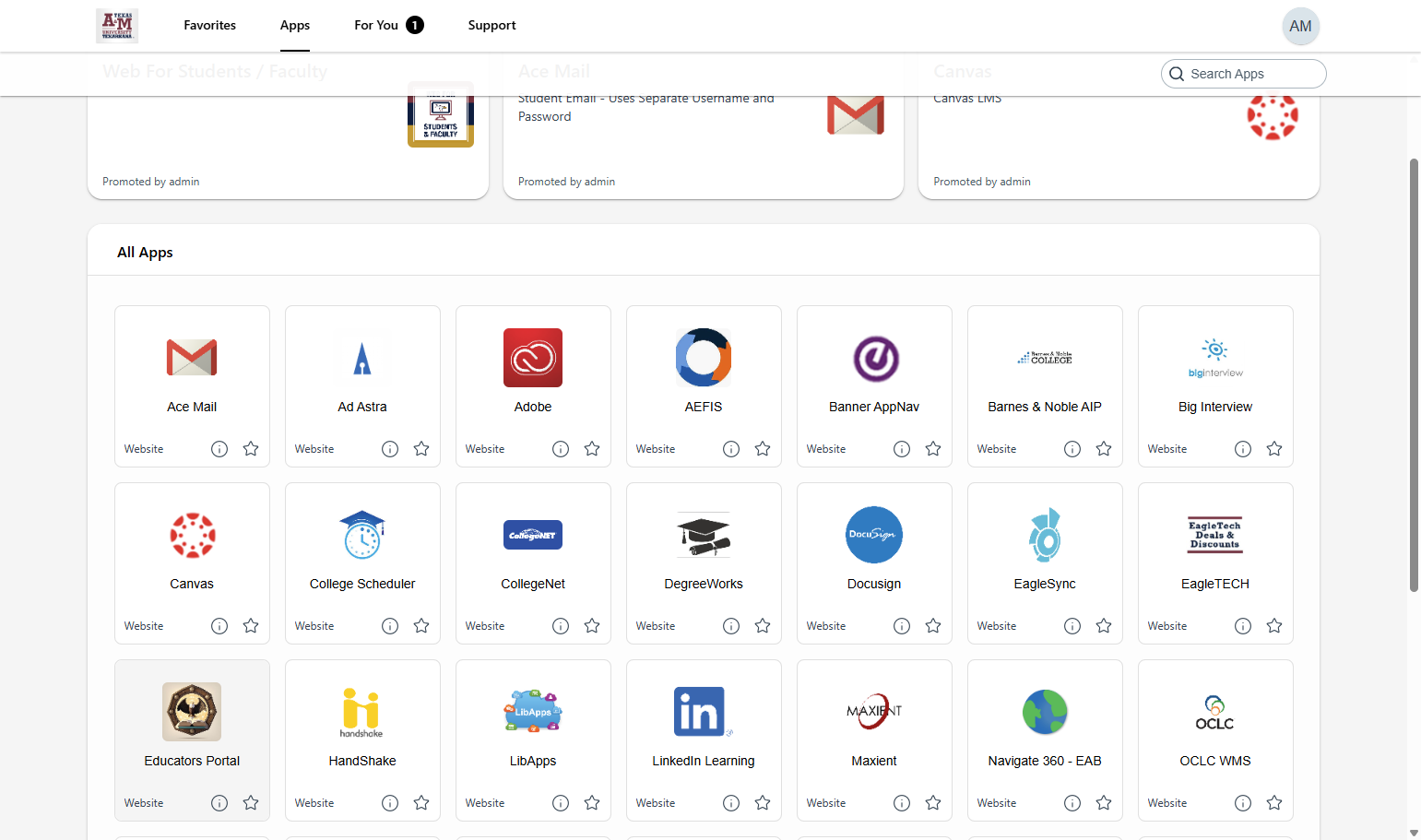Open the LibApps icon

pyautogui.click(x=533, y=712)
